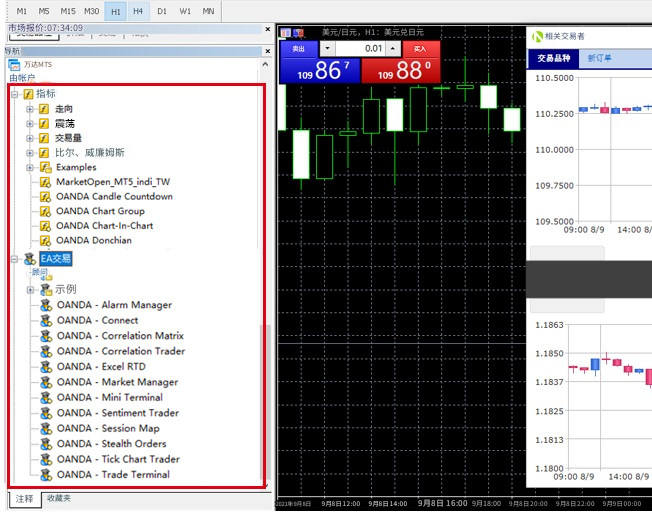Click the 相关交易者 panel logo icon

pos(538,37)
